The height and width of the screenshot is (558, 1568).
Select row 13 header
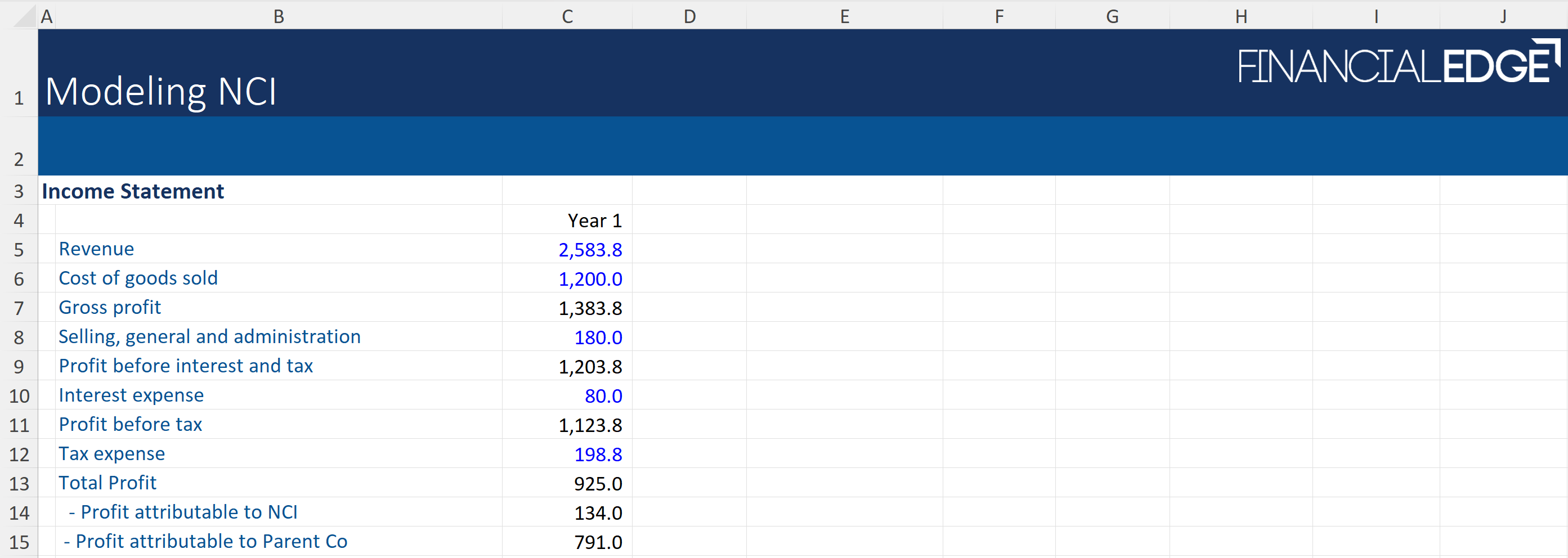point(19,484)
